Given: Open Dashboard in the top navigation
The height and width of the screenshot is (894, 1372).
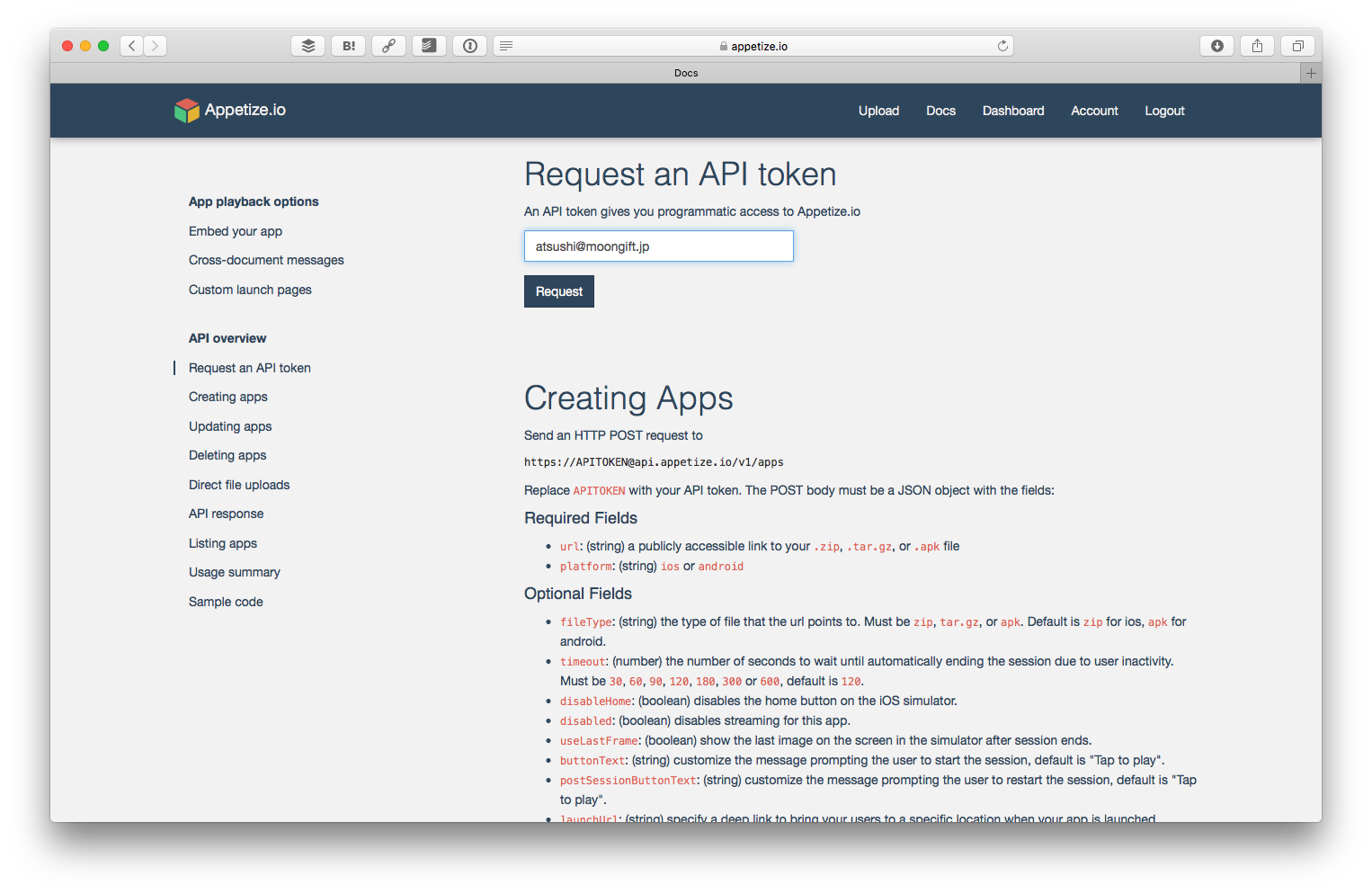Looking at the screenshot, I should tap(1013, 111).
